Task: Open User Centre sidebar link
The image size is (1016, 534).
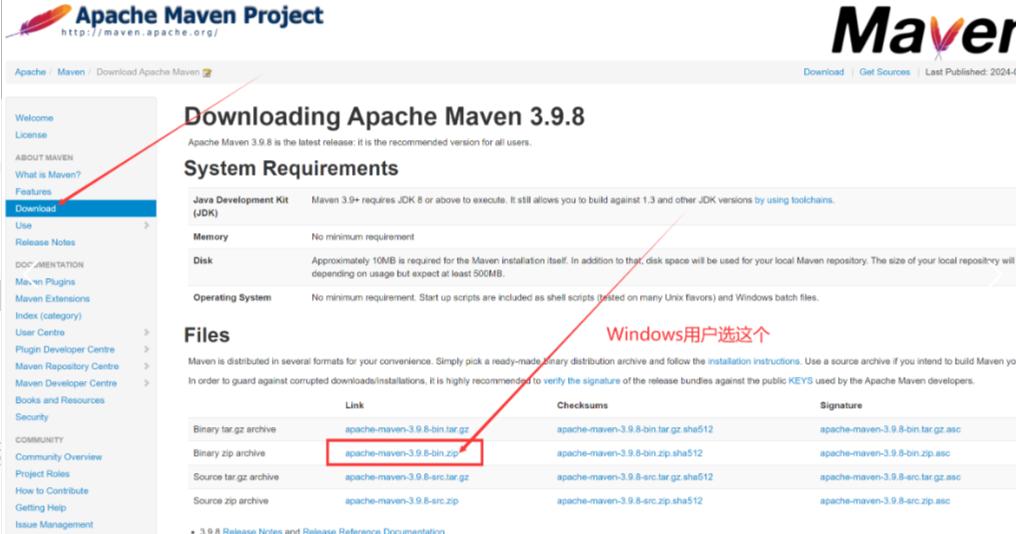Action: [40, 332]
